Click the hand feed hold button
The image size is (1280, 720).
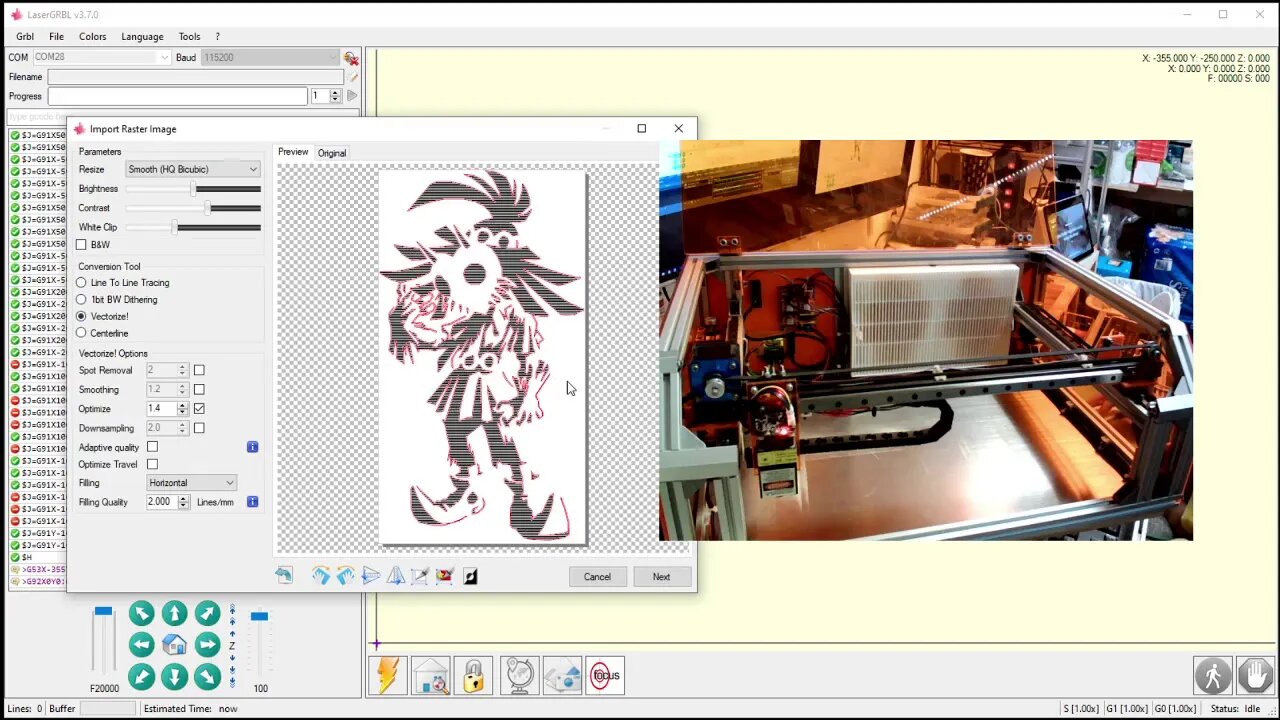[x=1255, y=675]
